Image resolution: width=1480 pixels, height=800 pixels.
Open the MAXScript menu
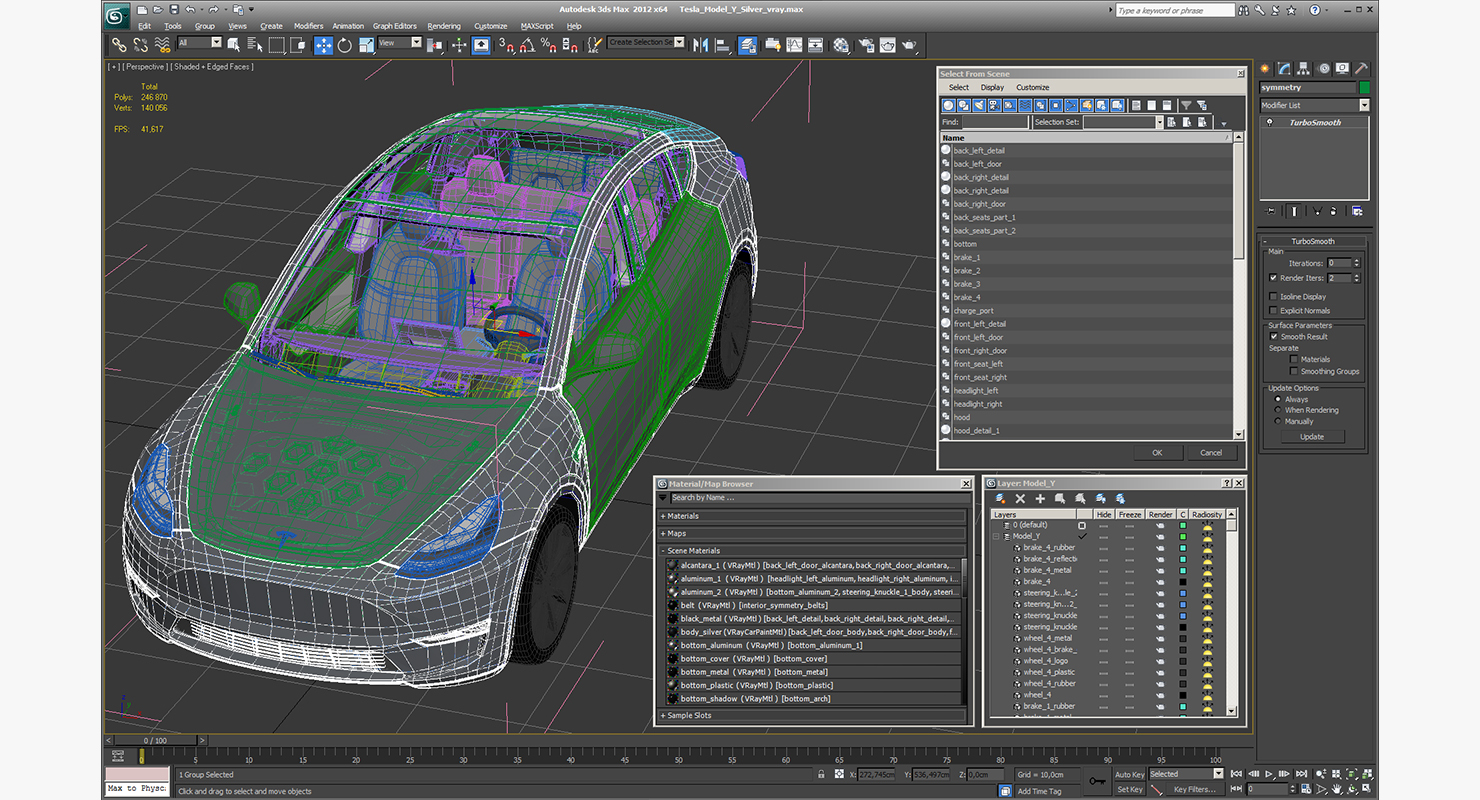click(x=537, y=26)
